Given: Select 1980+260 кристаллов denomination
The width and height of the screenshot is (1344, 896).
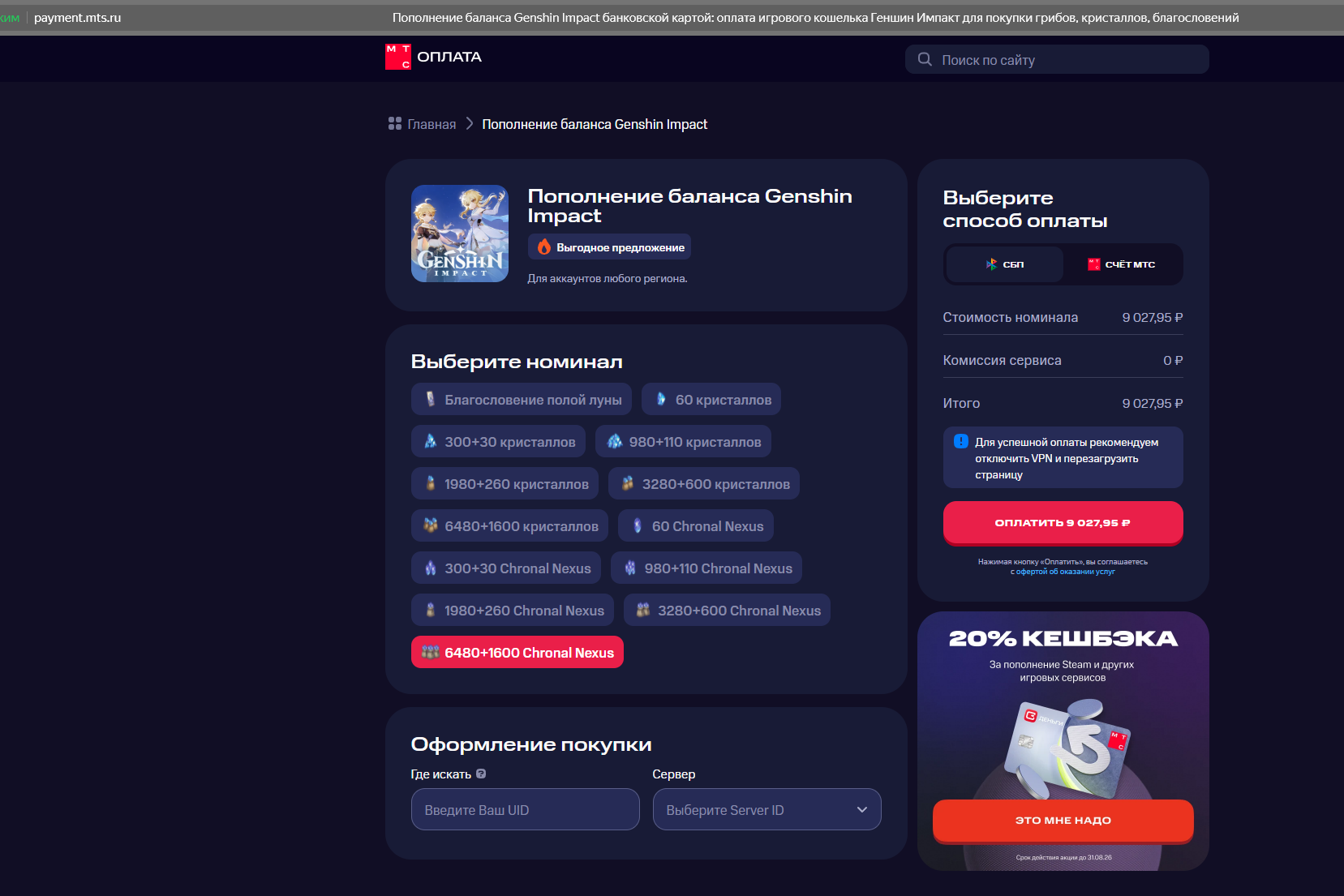Looking at the screenshot, I should [505, 483].
